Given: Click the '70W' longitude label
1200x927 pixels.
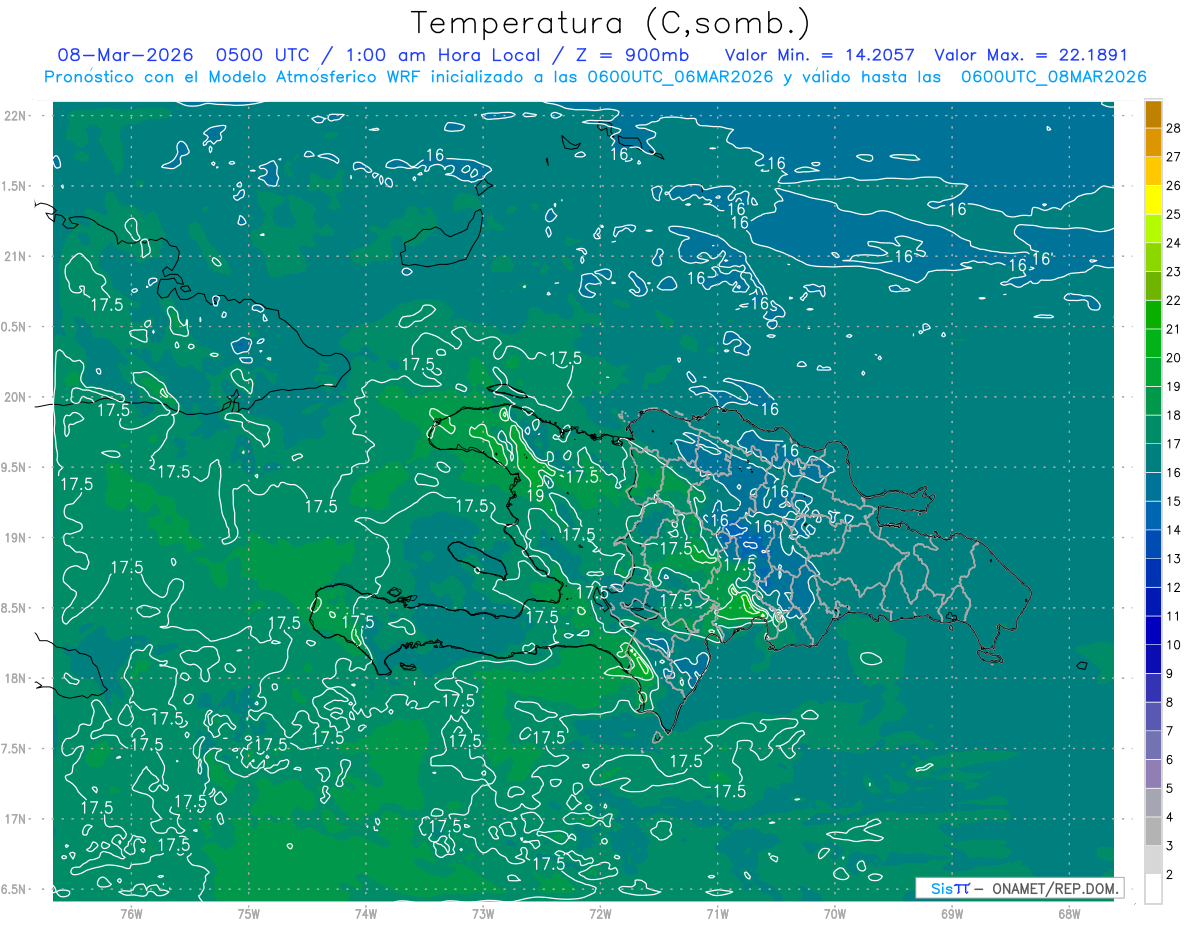Looking at the screenshot, I should (834, 913).
